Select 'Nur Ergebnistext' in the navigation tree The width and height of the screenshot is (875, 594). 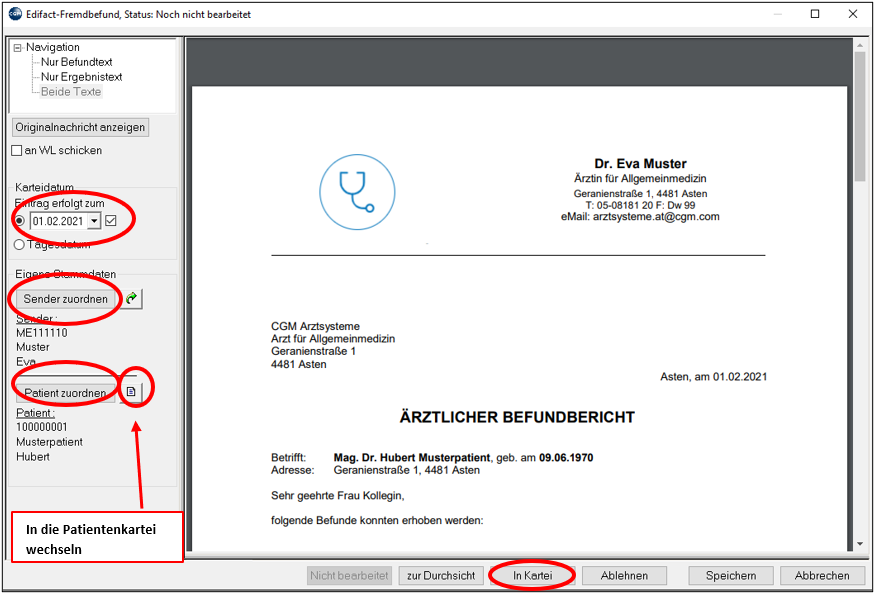pyautogui.click(x=81, y=77)
